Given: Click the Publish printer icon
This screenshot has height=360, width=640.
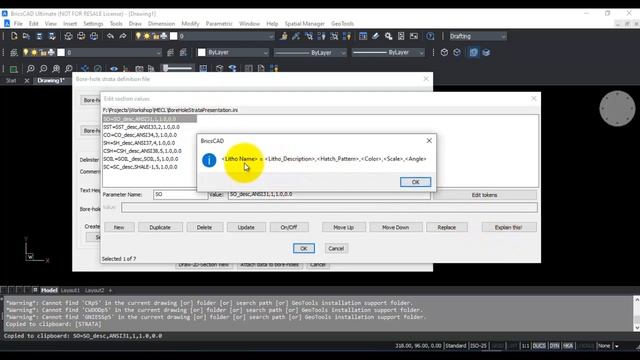Looking at the screenshot, I should 94,36.
